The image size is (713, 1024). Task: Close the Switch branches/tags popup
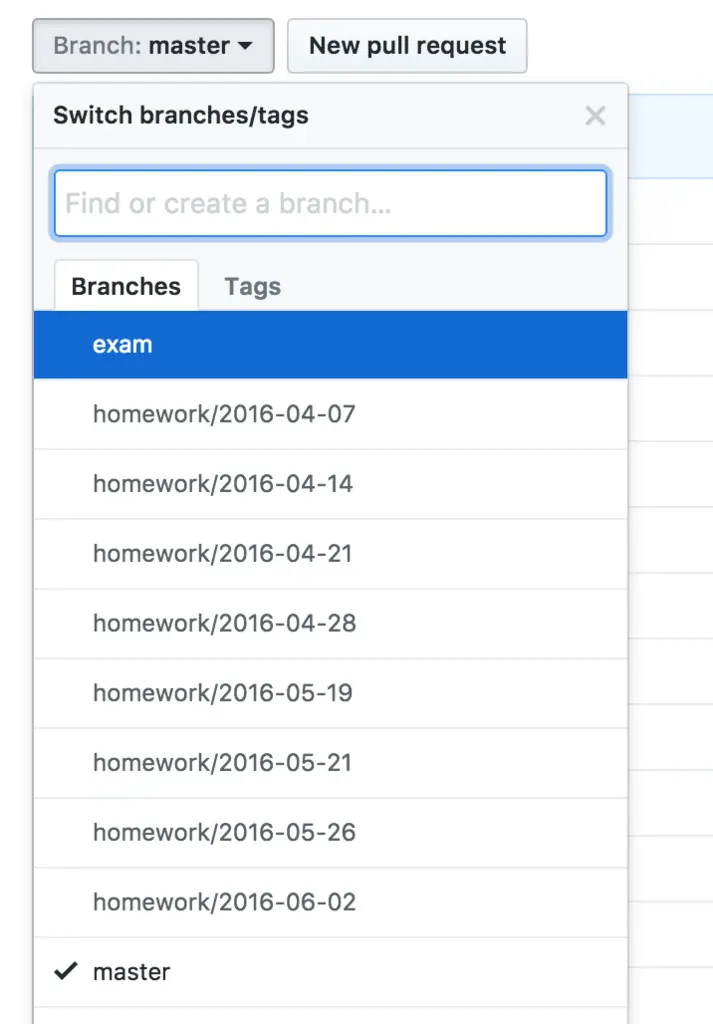coord(595,116)
